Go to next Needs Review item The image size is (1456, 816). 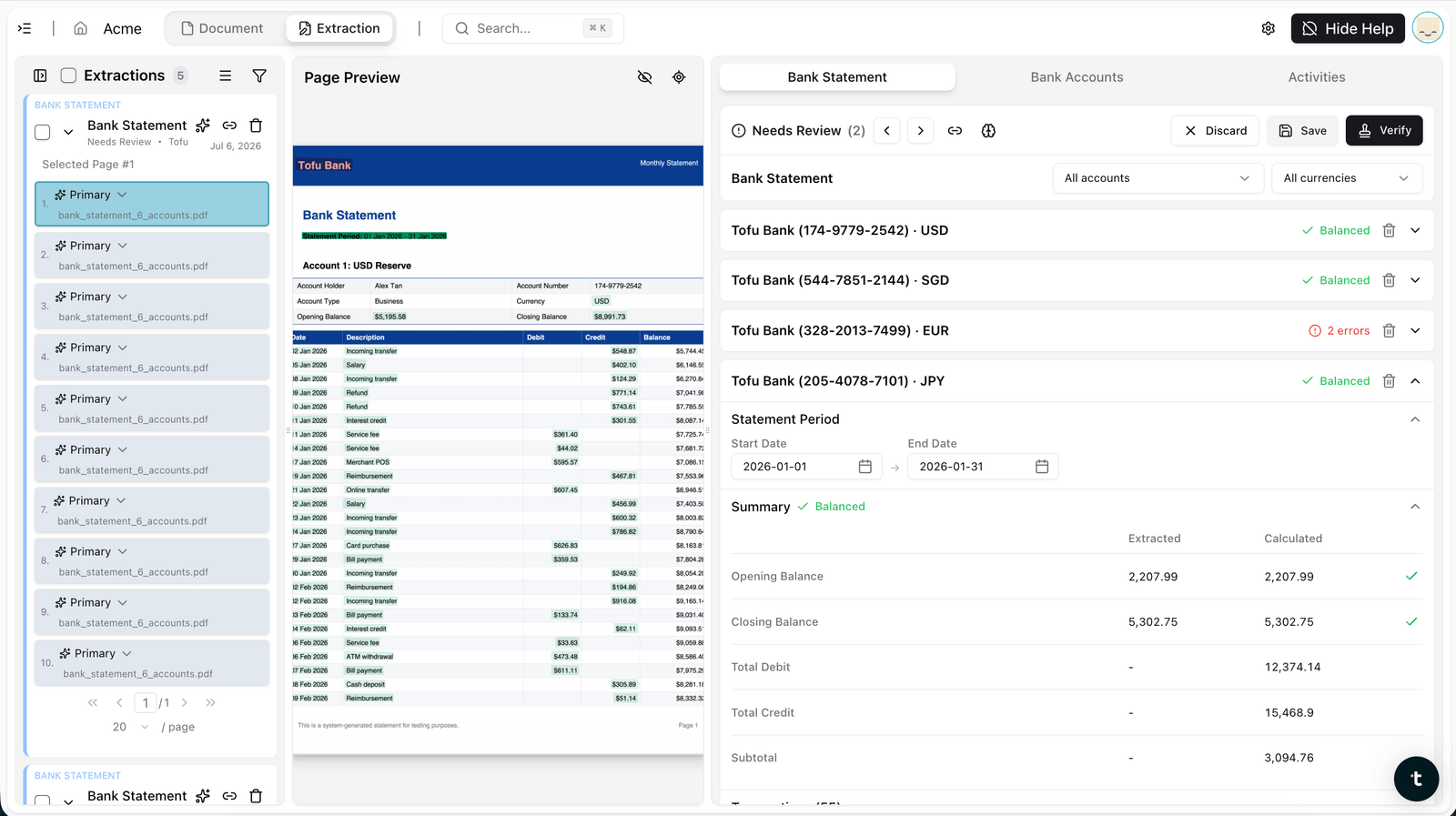(921, 131)
